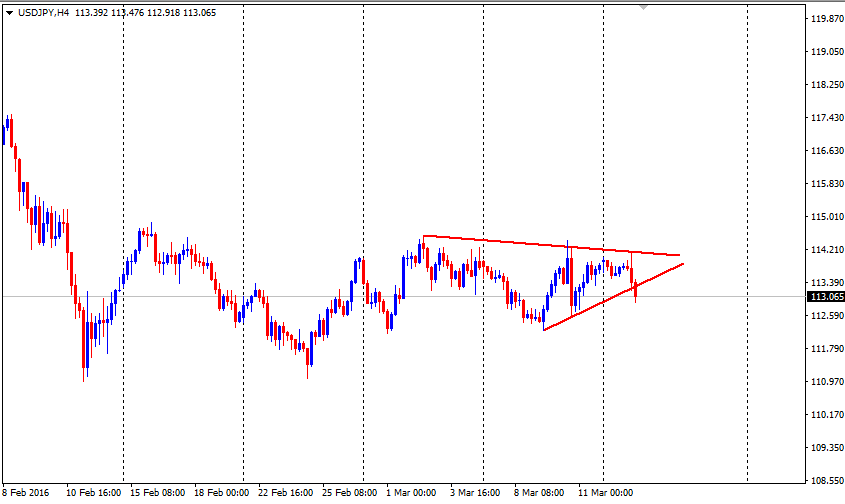
Task: Click the 110.170 price axis label
Action: [827, 415]
